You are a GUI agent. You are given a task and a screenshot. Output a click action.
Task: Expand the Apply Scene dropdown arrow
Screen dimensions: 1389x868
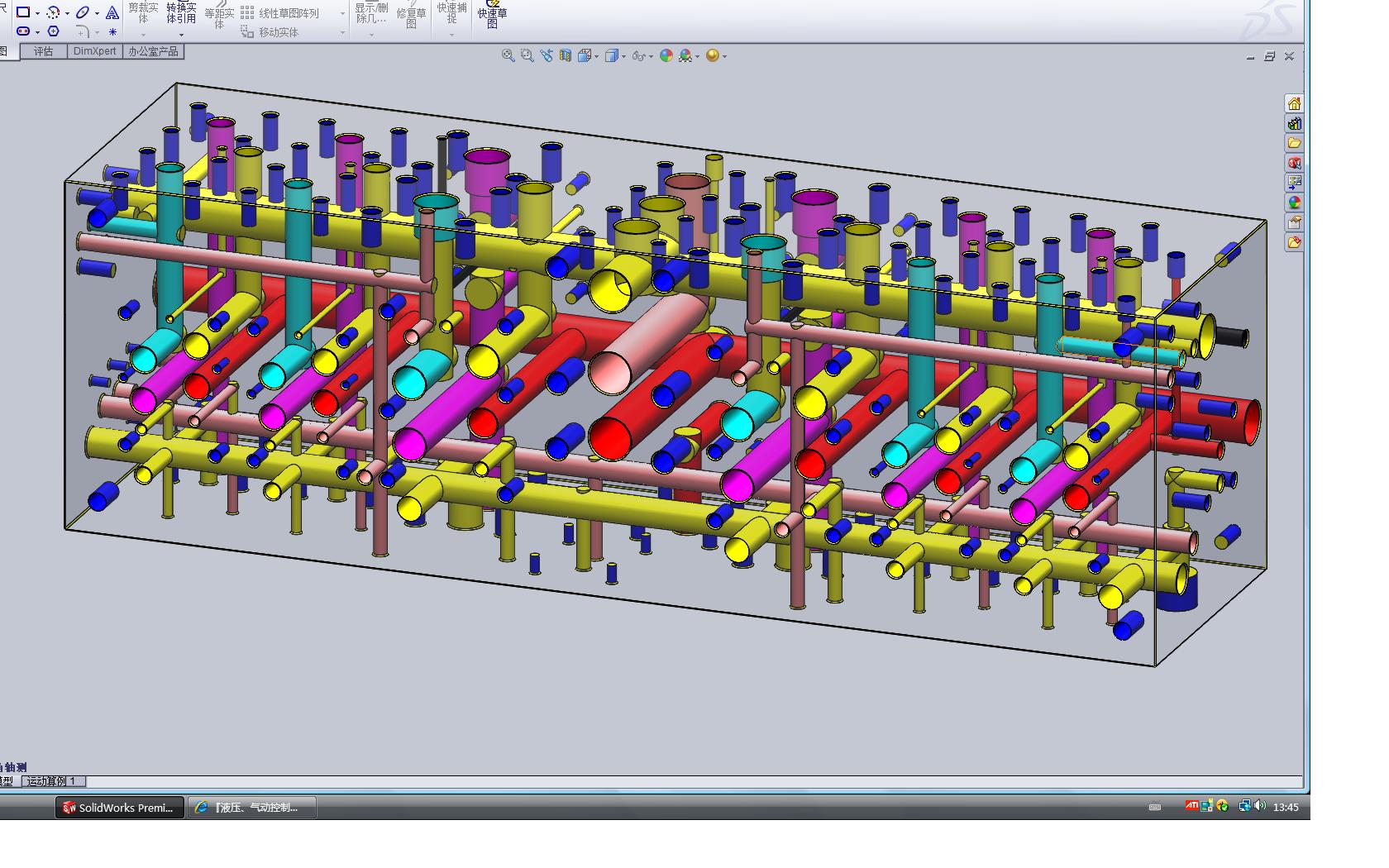(x=698, y=57)
